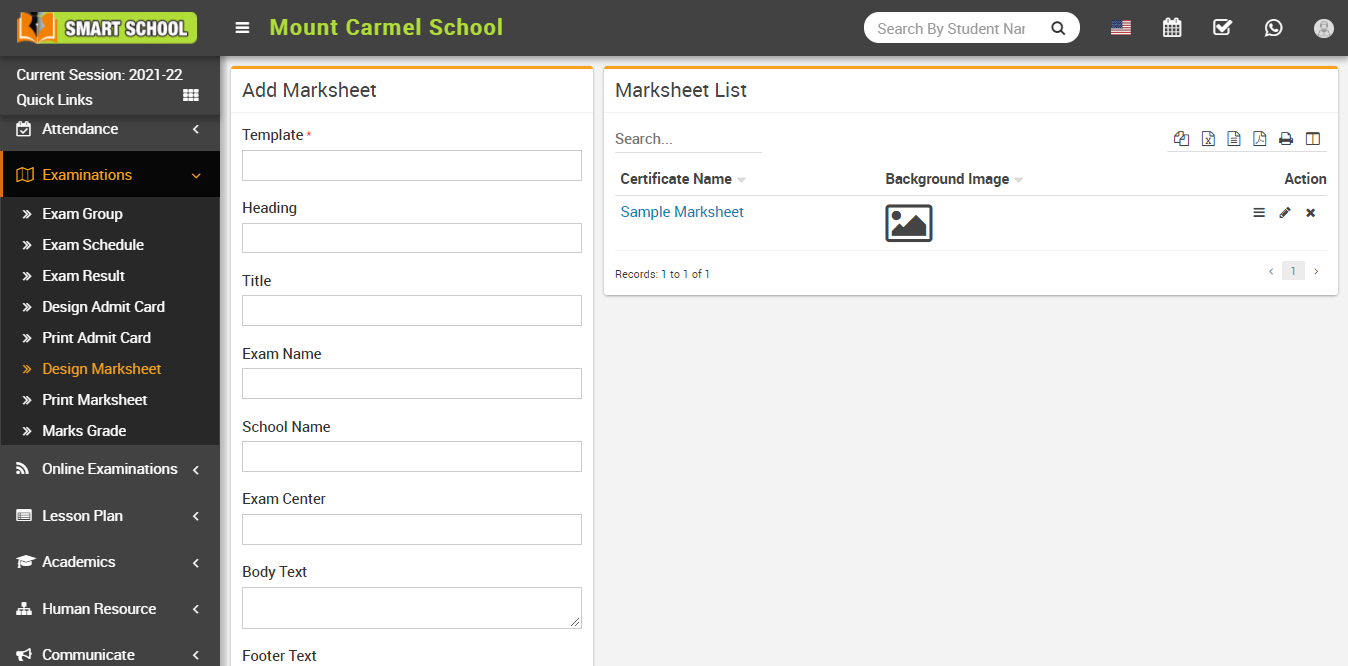Export the marksheet list to Excel
The image size is (1348, 666).
1207,138
